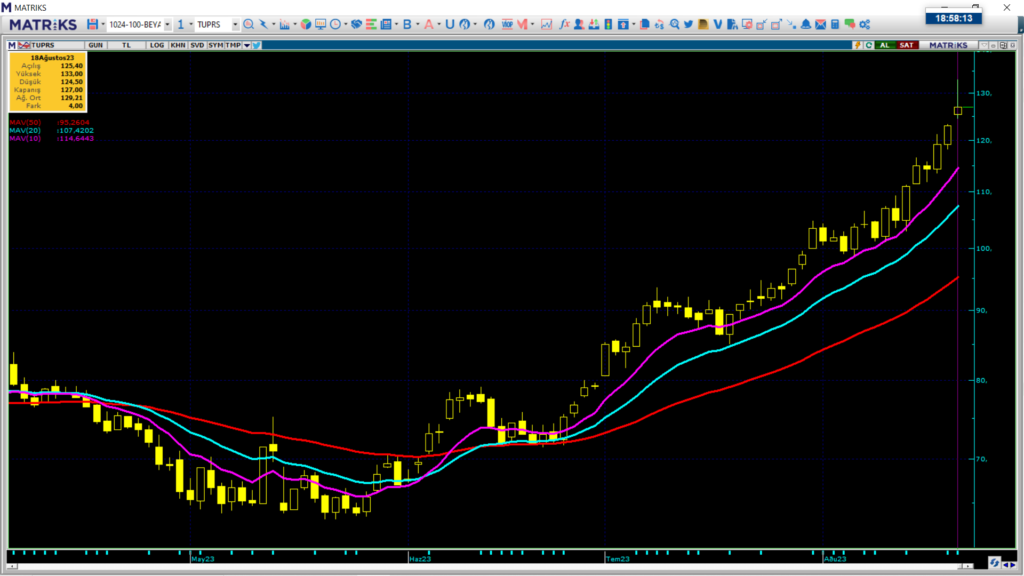The image size is (1024, 576).
Task: Expand the TUPRS symbol dropdown
Action: [235, 24]
